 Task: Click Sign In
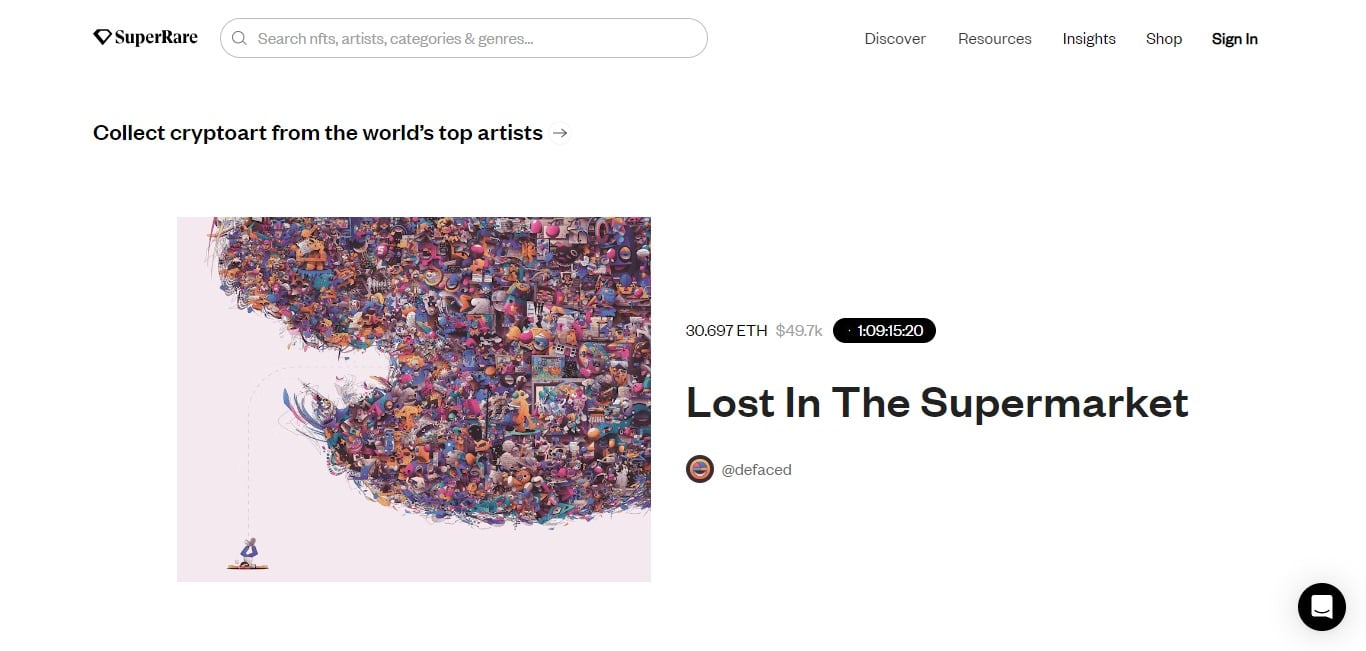click(x=1234, y=38)
